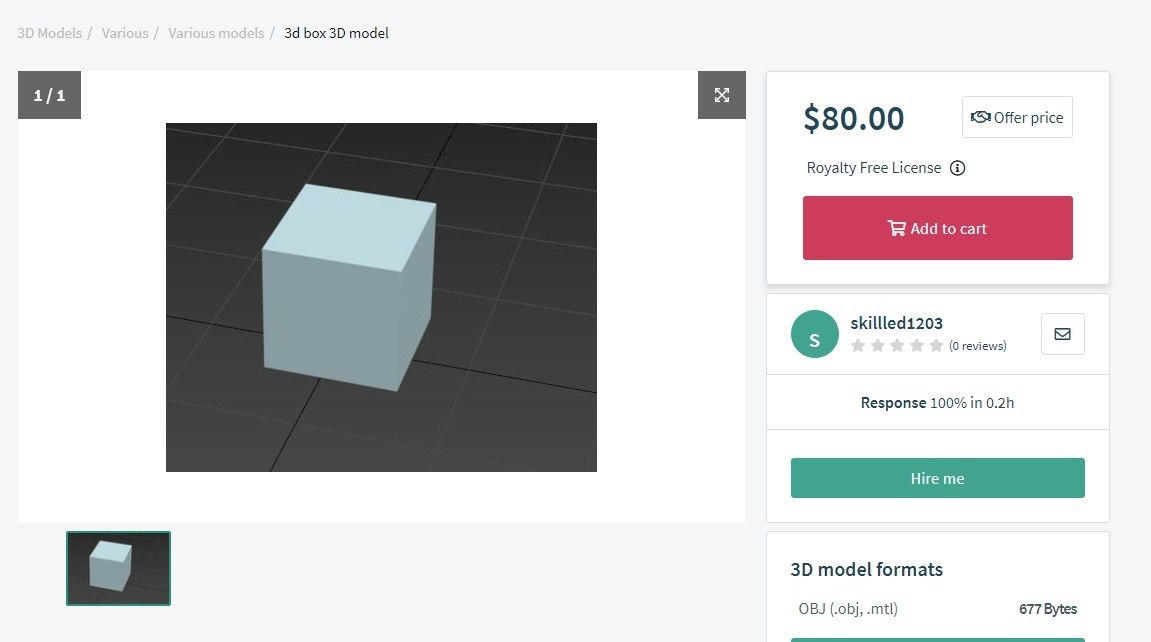Click the fifth rating star
The width and height of the screenshot is (1151, 642).
(x=936, y=346)
